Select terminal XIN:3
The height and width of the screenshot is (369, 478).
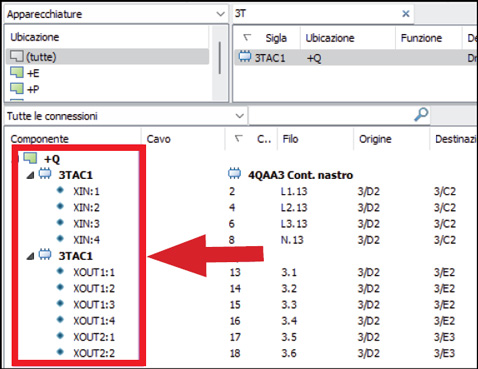86,224
